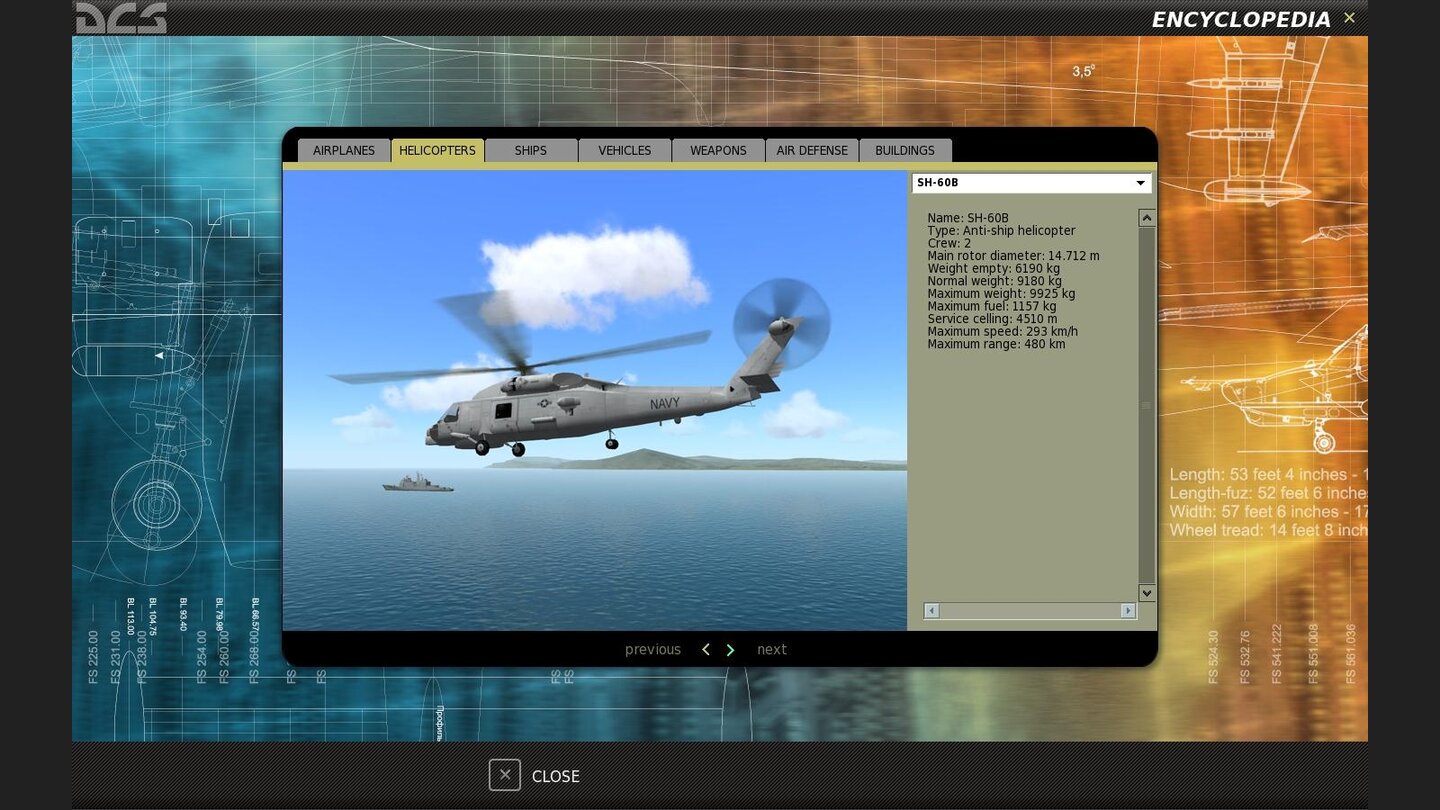
Task: Click the 'next' label
Action: coord(772,650)
